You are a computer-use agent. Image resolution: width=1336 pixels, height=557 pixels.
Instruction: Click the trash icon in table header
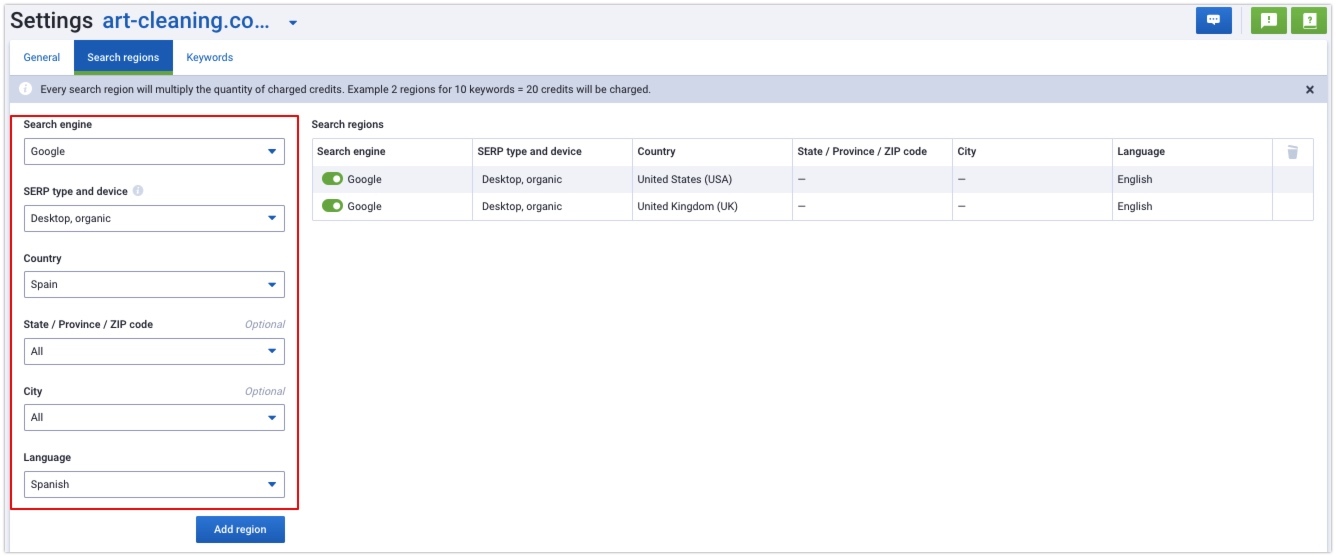pyautogui.click(x=1292, y=152)
